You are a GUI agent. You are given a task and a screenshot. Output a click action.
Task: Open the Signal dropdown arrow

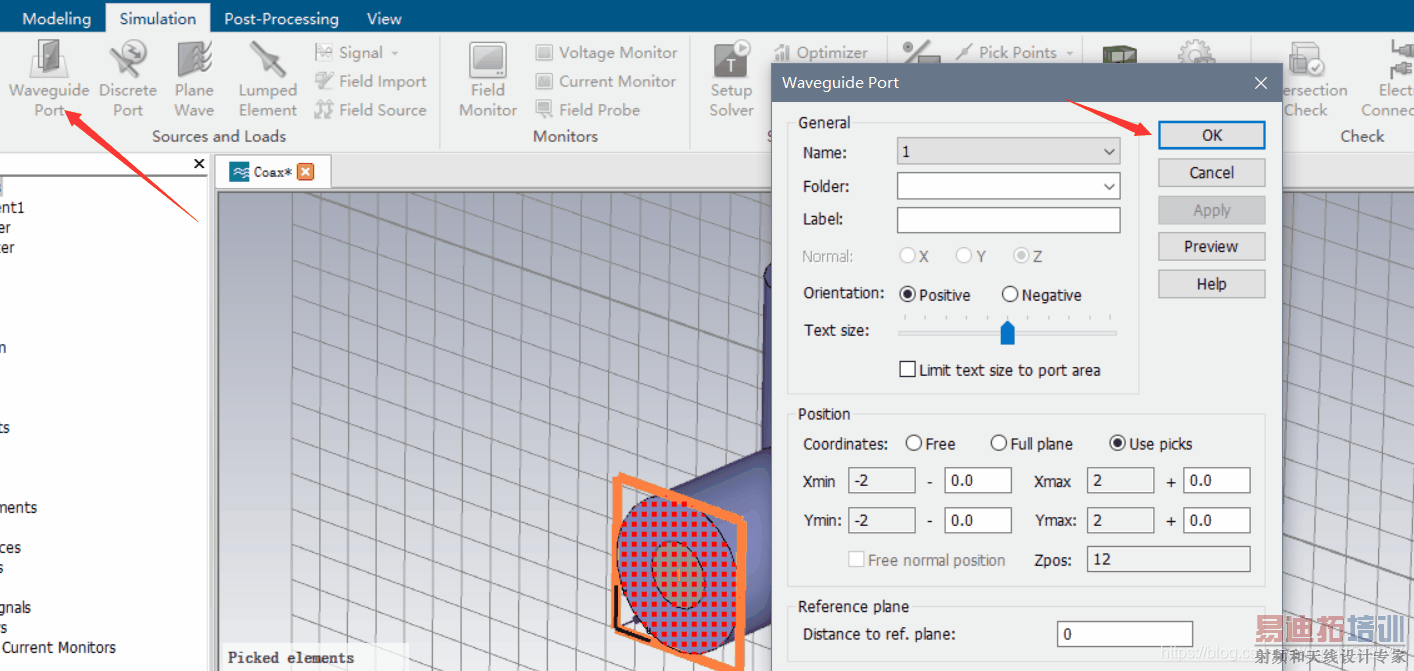[x=395, y=53]
